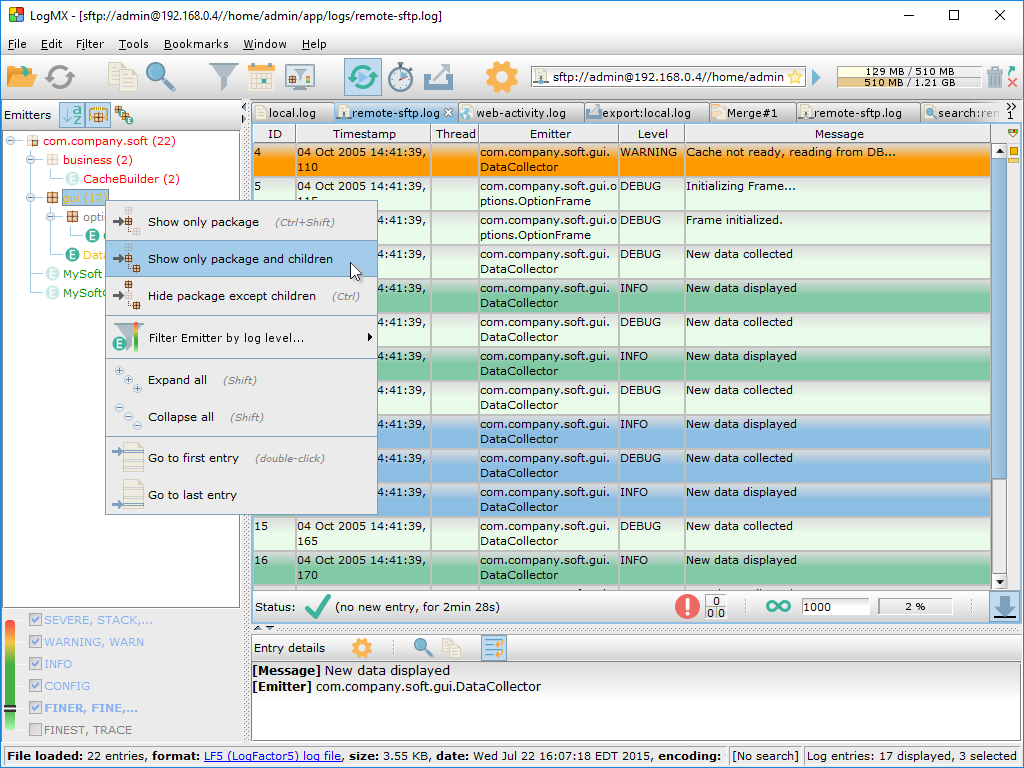Open the date filter calendar icon
The image size is (1024, 768).
261,77
